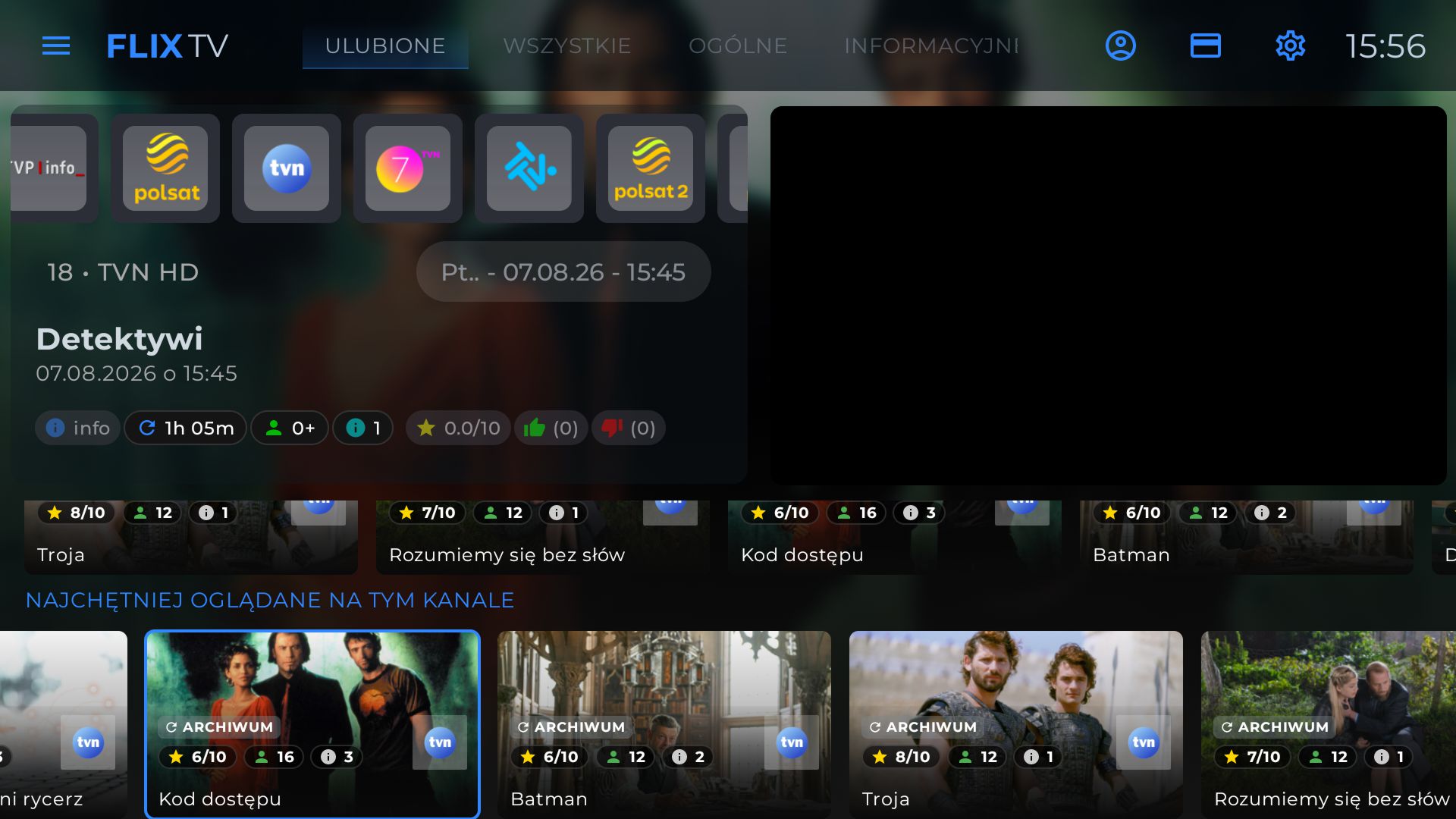Click the 07.08.2026 o 15:45 air date
Viewport: 1456px width, 819px height.
(136, 373)
